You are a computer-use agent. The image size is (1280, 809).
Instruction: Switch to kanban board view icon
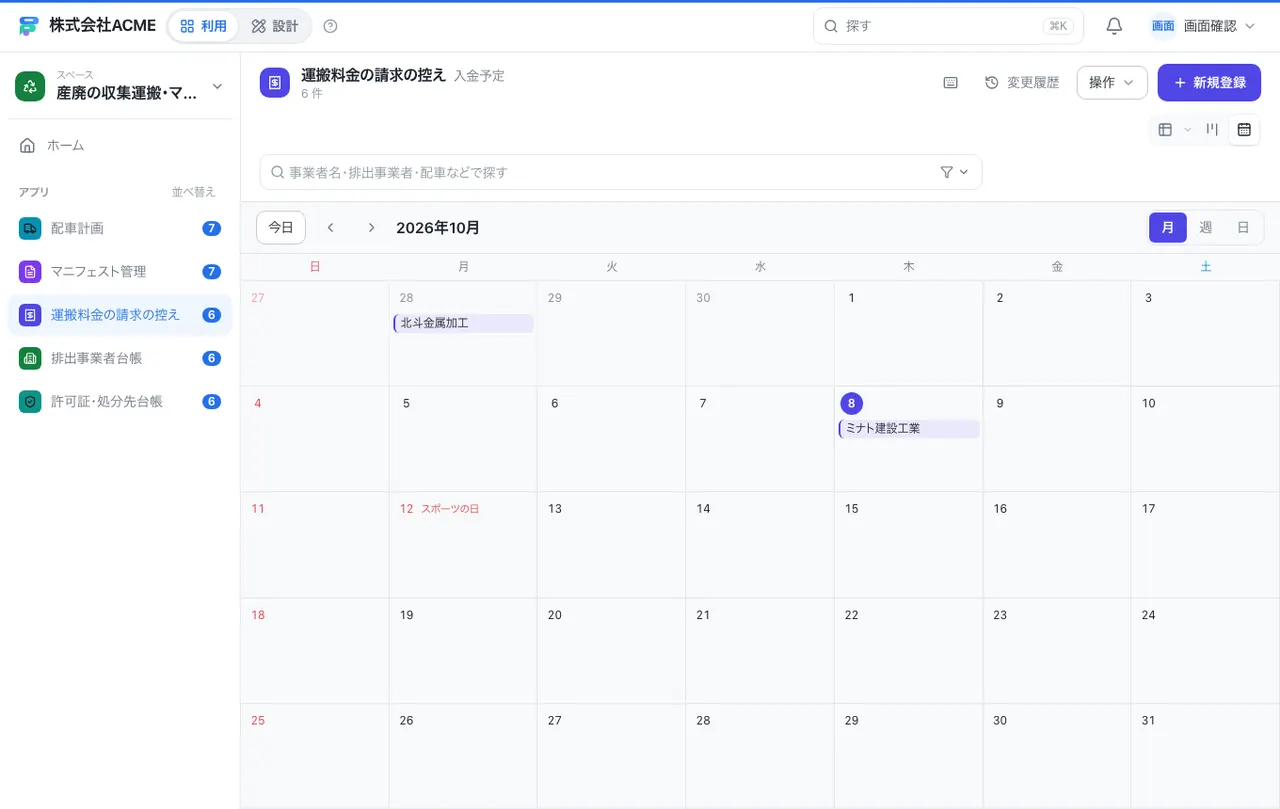pos(1212,129)
